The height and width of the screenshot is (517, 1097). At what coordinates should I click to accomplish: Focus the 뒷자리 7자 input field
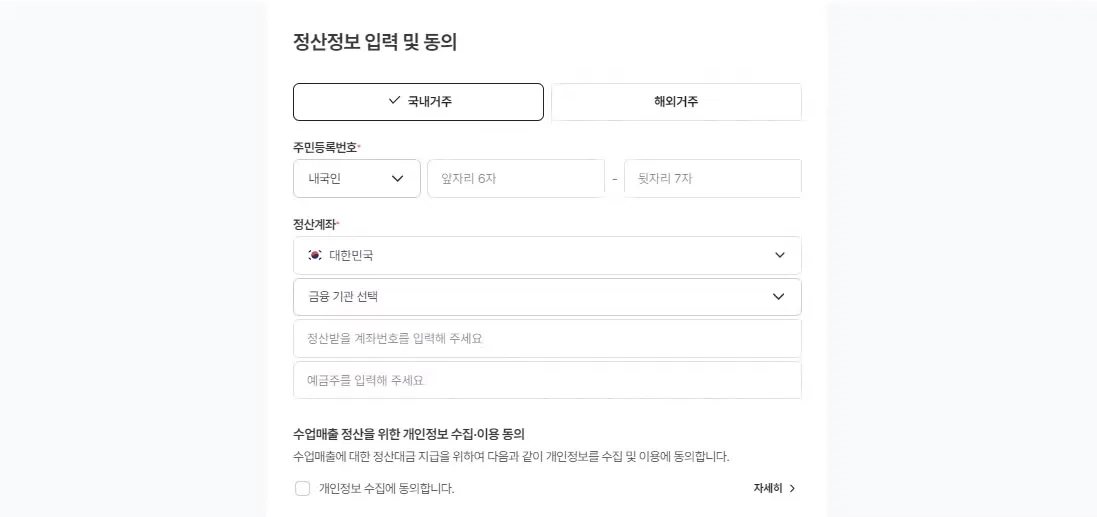click(713, 178)
